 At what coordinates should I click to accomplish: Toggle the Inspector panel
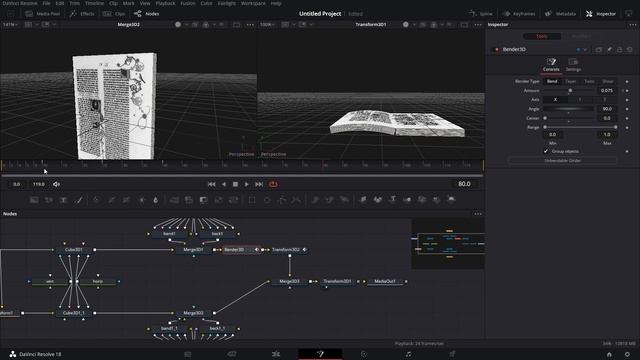point(601,13)
